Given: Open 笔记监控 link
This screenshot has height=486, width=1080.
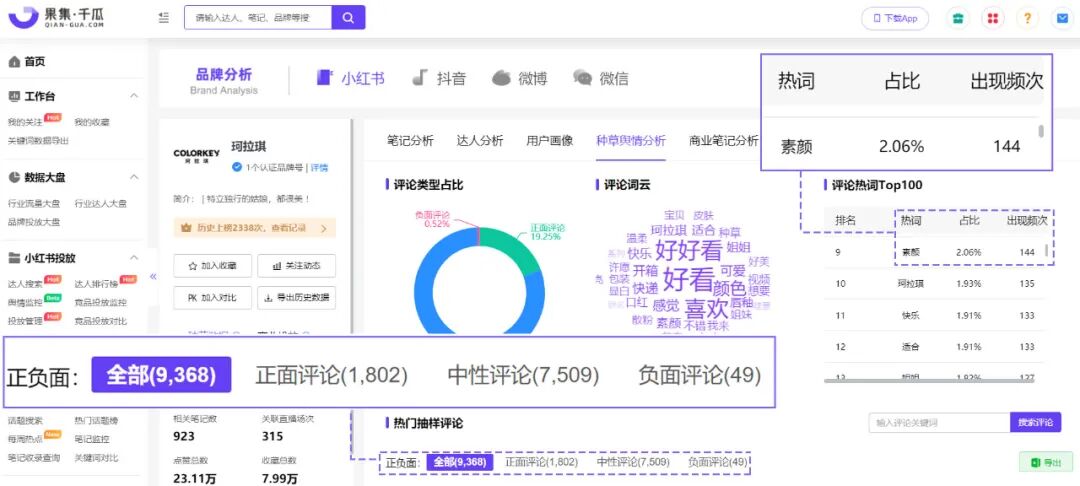Looking at the screenshot, I should [92, 439].
